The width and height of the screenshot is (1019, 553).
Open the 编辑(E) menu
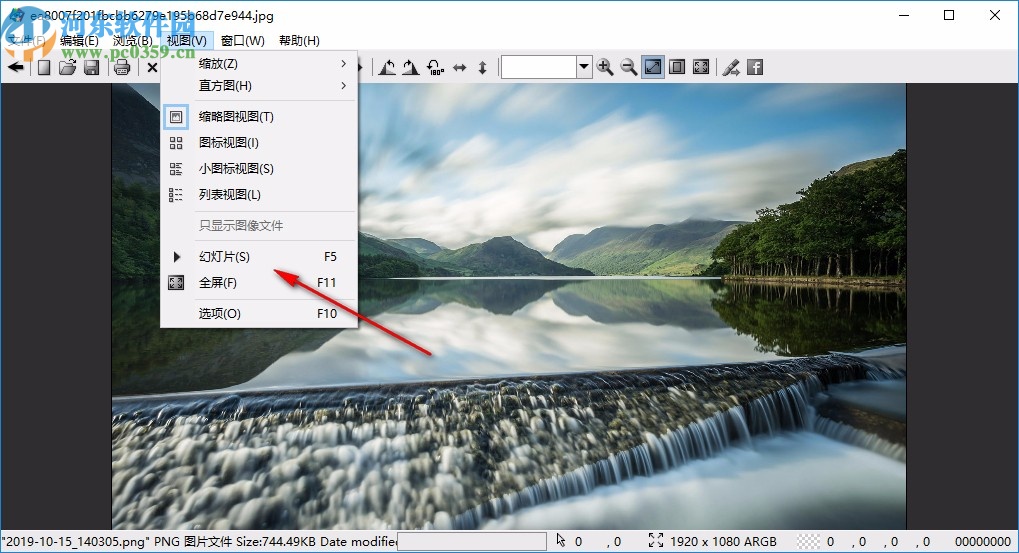click(x=79, y=40)
